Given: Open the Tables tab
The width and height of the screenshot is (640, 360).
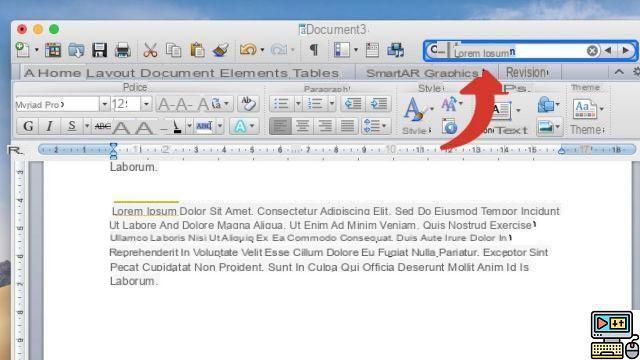Looking at the screenshot, I should 316,73.
